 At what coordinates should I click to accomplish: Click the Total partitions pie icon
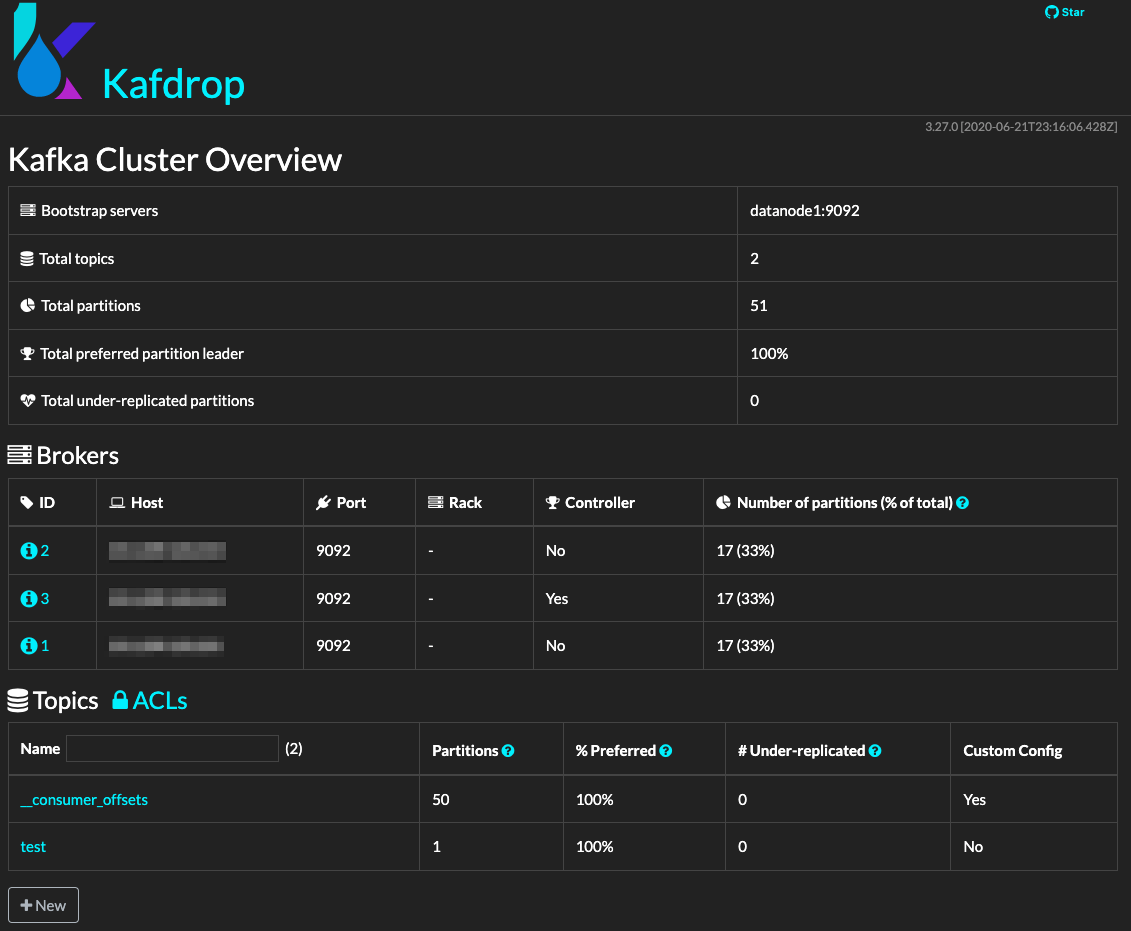click(27, 306)
